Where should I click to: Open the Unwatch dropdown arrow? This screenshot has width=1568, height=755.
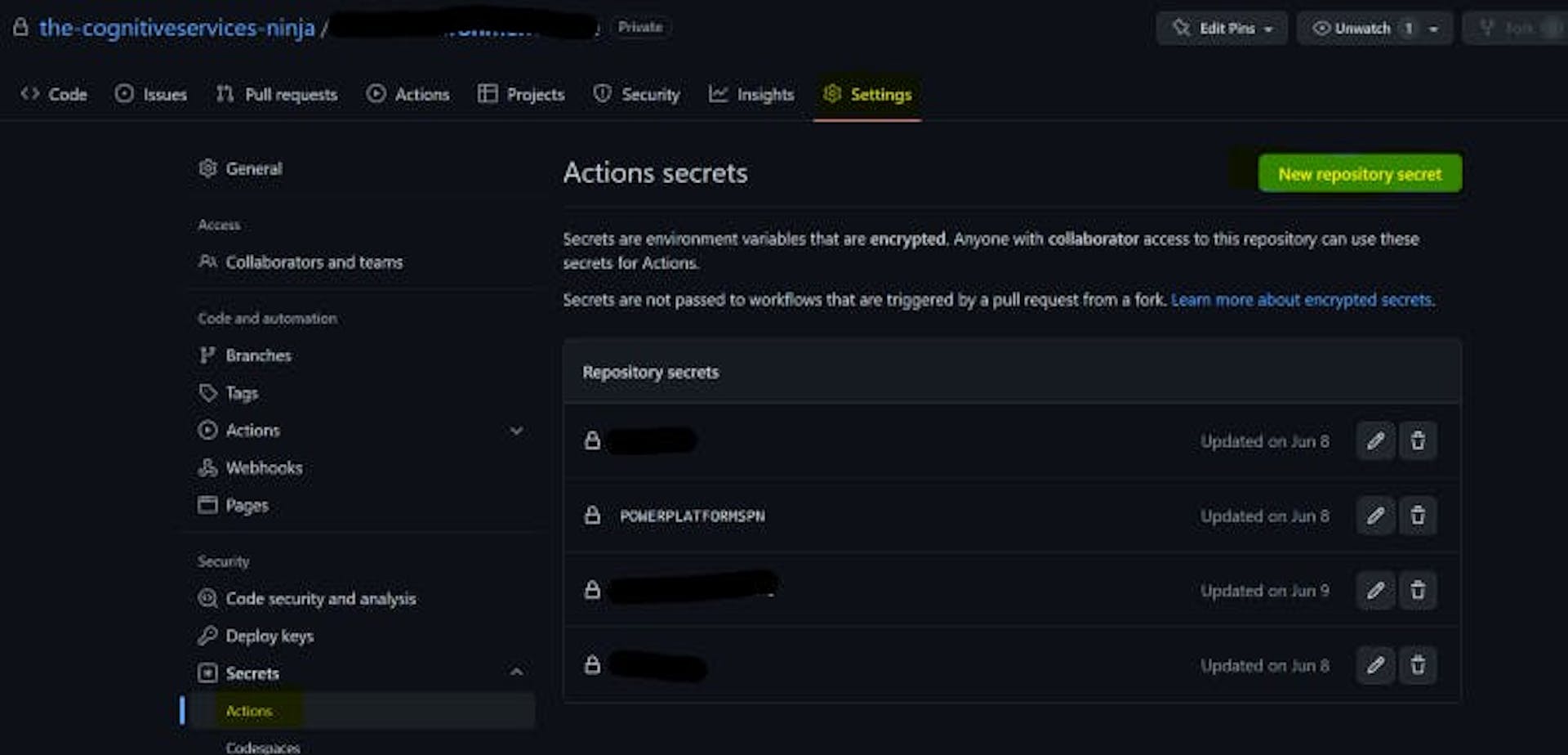point(1434,29)
